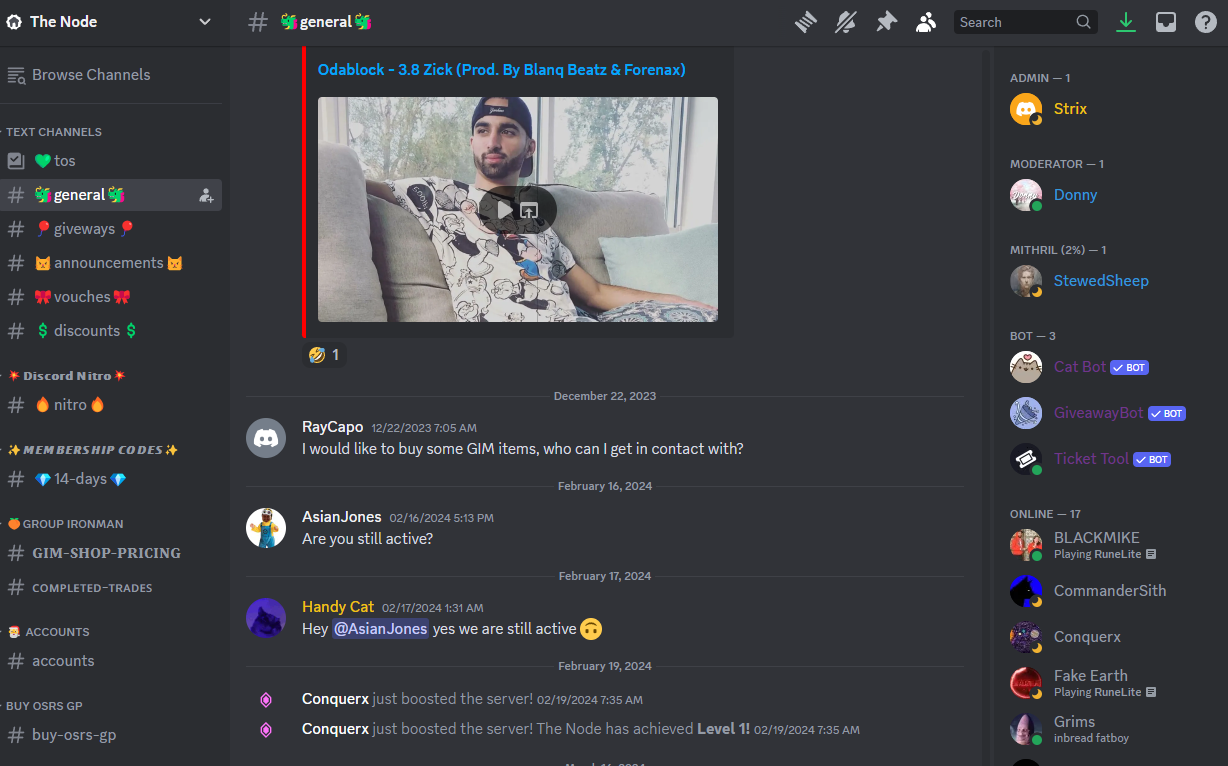Open Odablock - 3.8 Zick video link
Image resolution: width=1228 pixels, height=766 pixels.
[x=502, y=70]
